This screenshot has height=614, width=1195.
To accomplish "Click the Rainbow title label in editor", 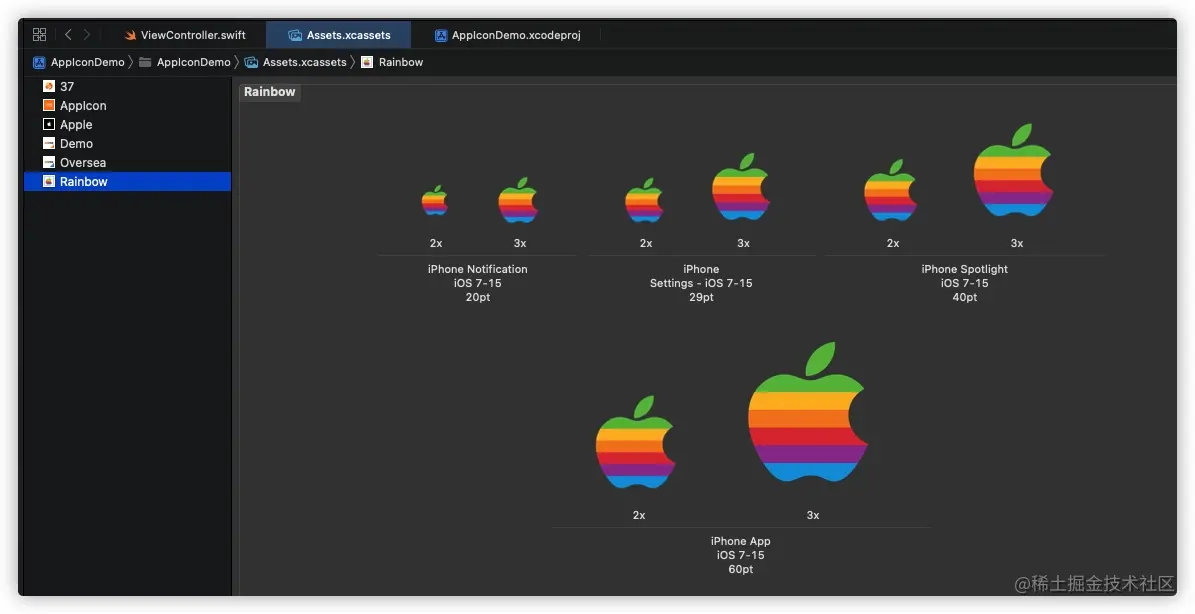I will point(270,91).
